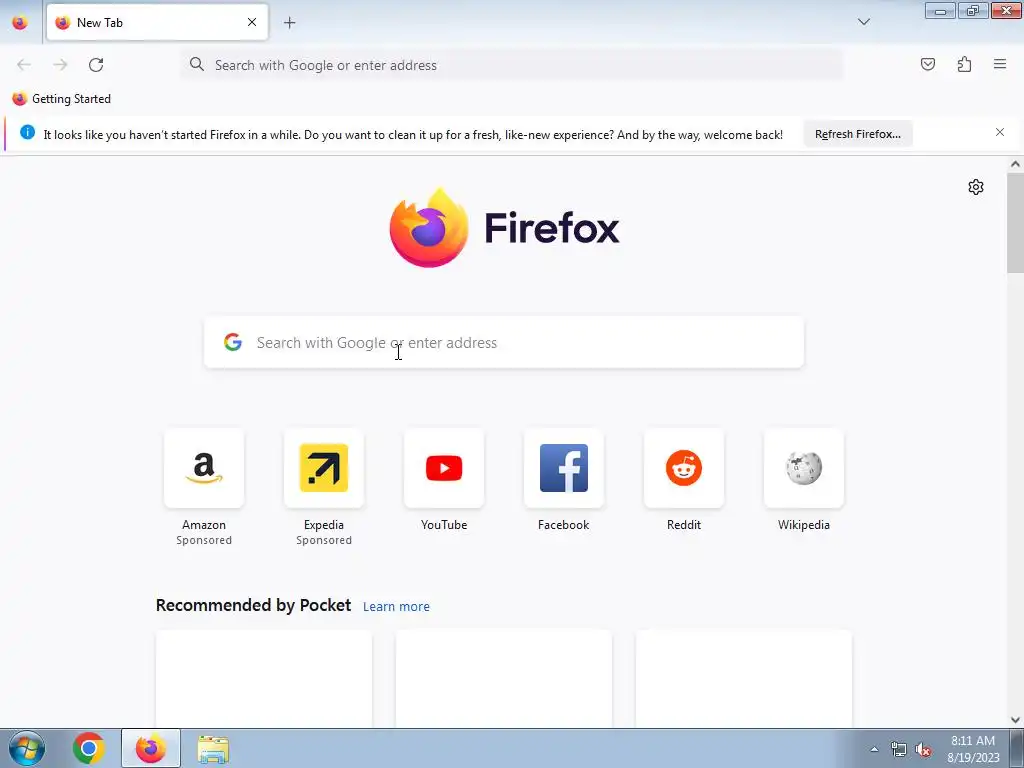
Task: Open the Firefox application menu
Action: pos(1000,64)
